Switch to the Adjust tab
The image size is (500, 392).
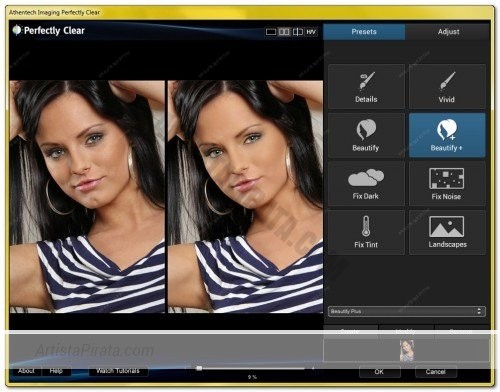tap(448, 32)
